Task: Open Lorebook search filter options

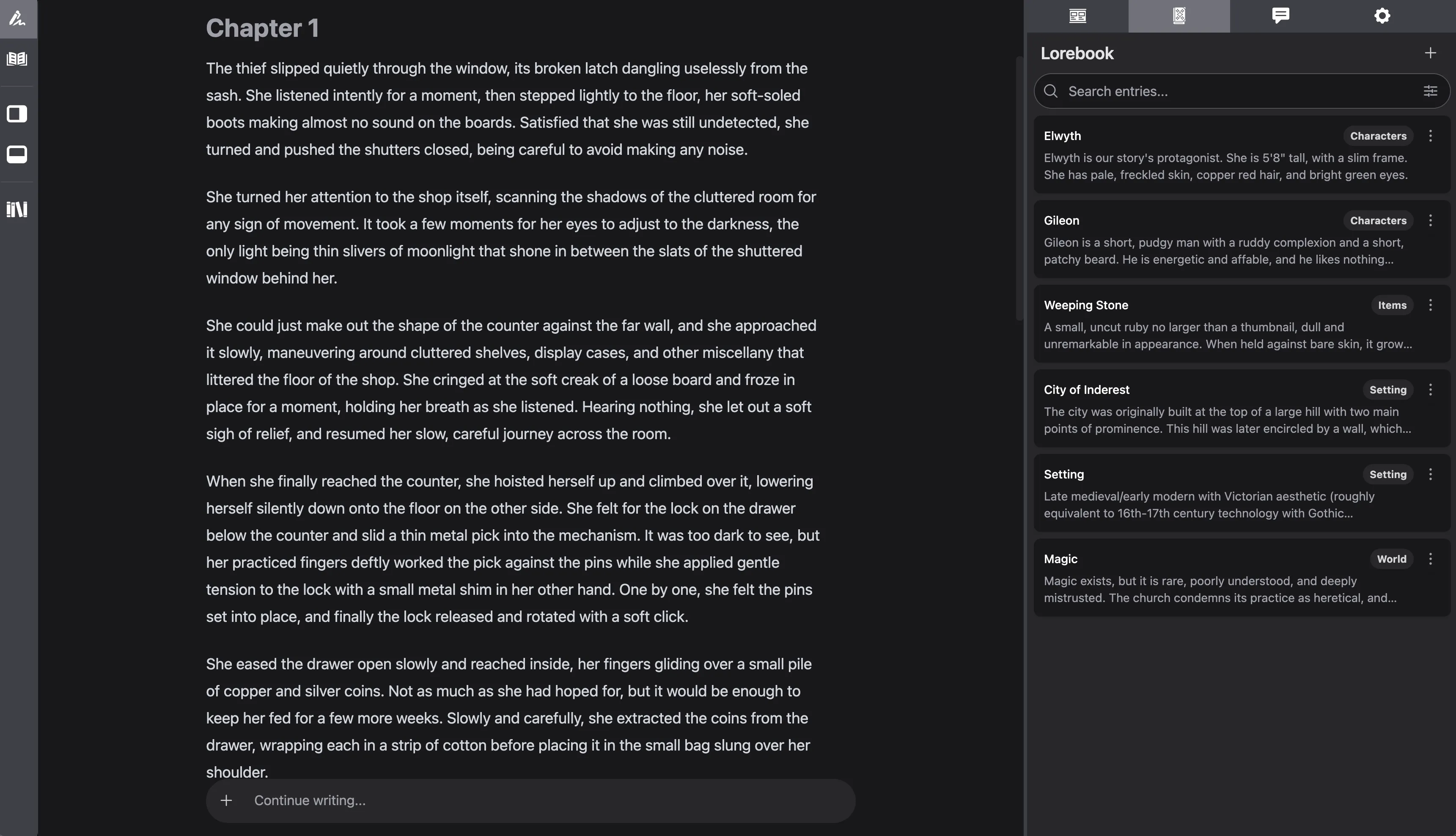Action: coord(1430,91)
